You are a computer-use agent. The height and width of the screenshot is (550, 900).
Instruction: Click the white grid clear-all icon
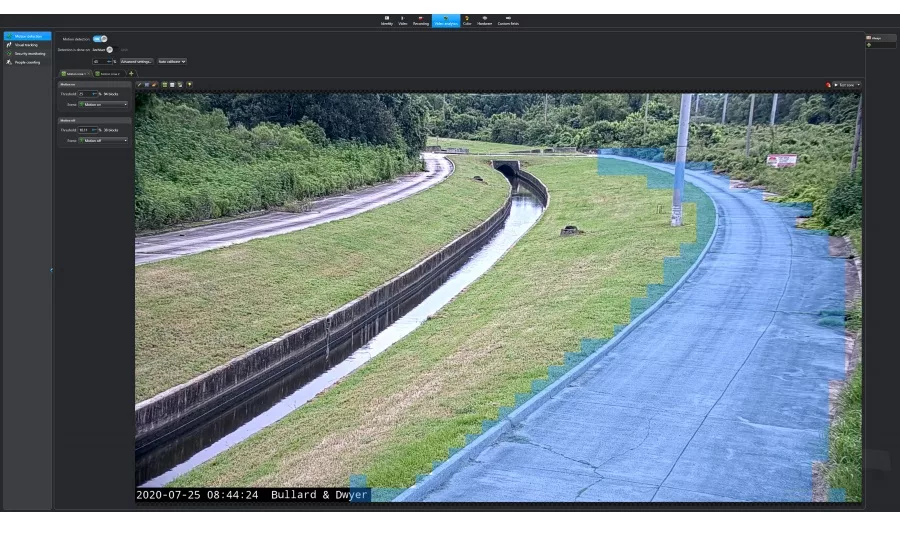tap(172, 85)
